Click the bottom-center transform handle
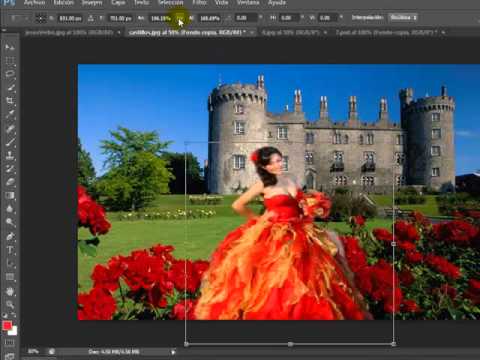The width and height of the screenshot is (480, 360). (x=290, y=344)
